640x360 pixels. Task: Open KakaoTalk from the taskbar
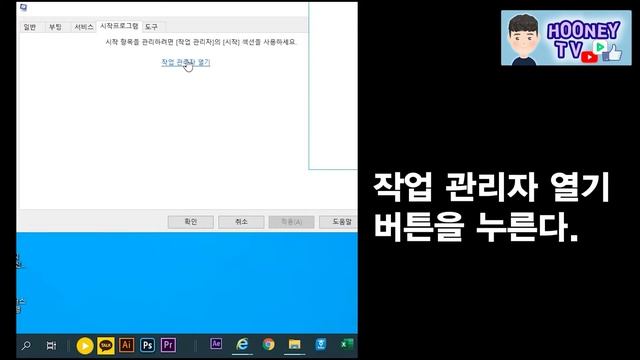pos(106,346)
